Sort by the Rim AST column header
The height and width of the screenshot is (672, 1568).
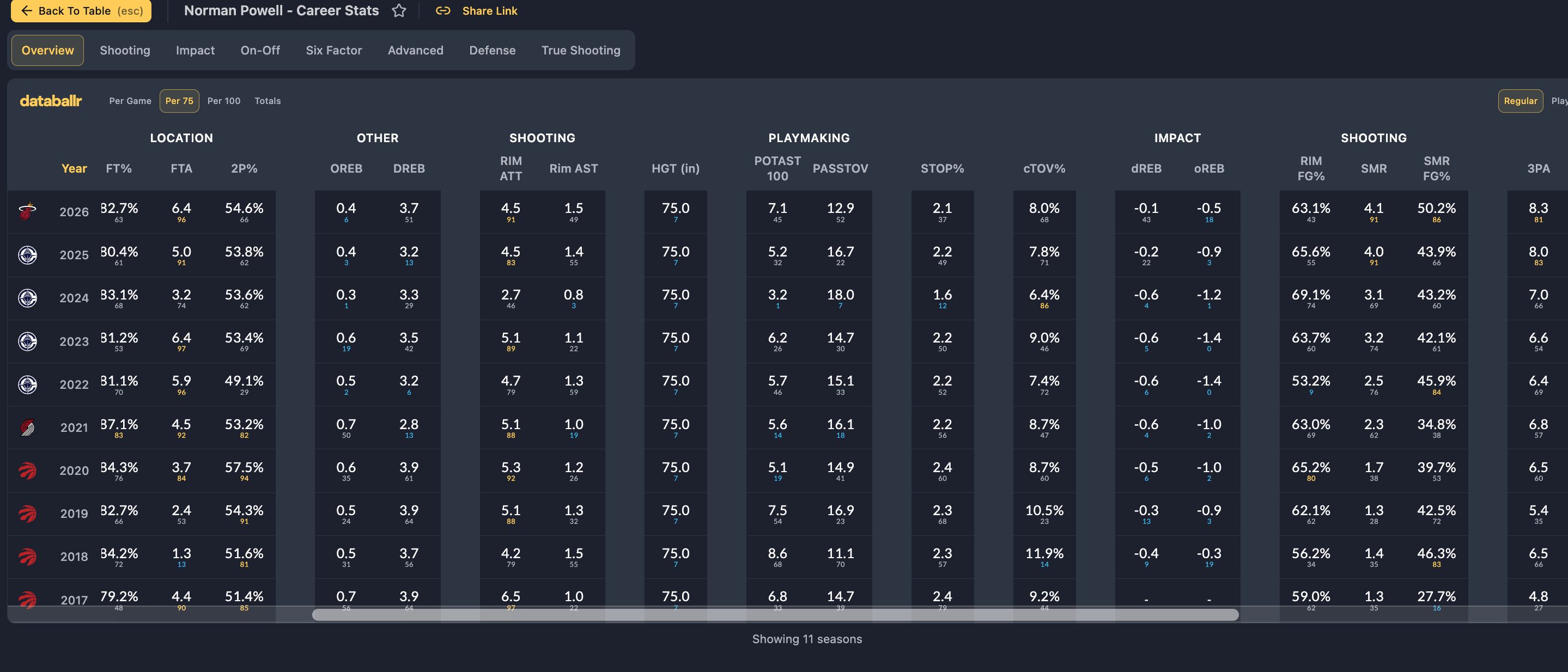coord(573,168)
